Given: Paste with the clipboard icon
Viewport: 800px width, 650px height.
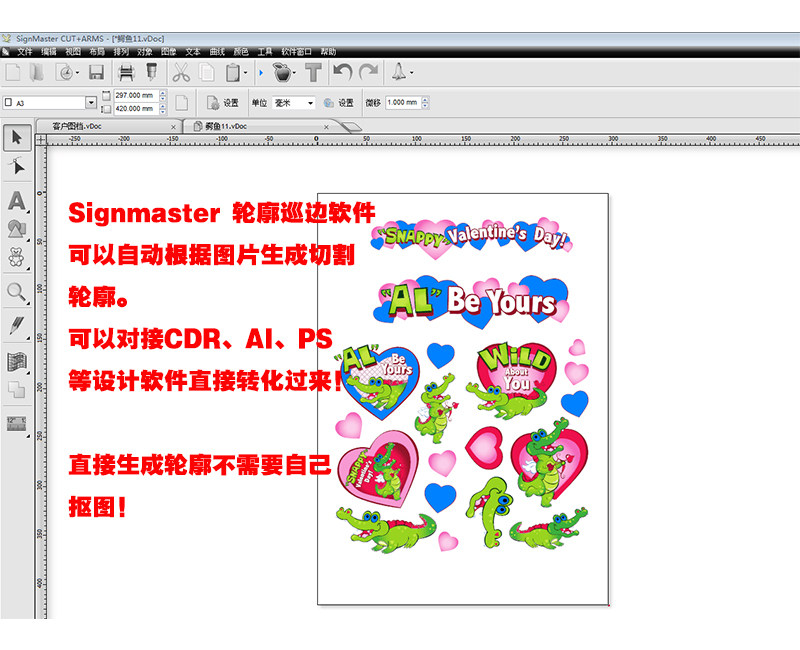Looking at the screenshot, I should 233,73.
